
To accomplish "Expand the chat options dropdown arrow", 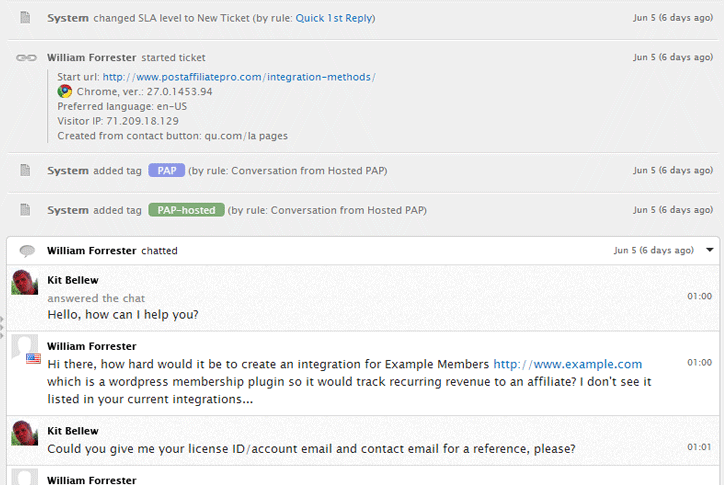I will (710, 250).
